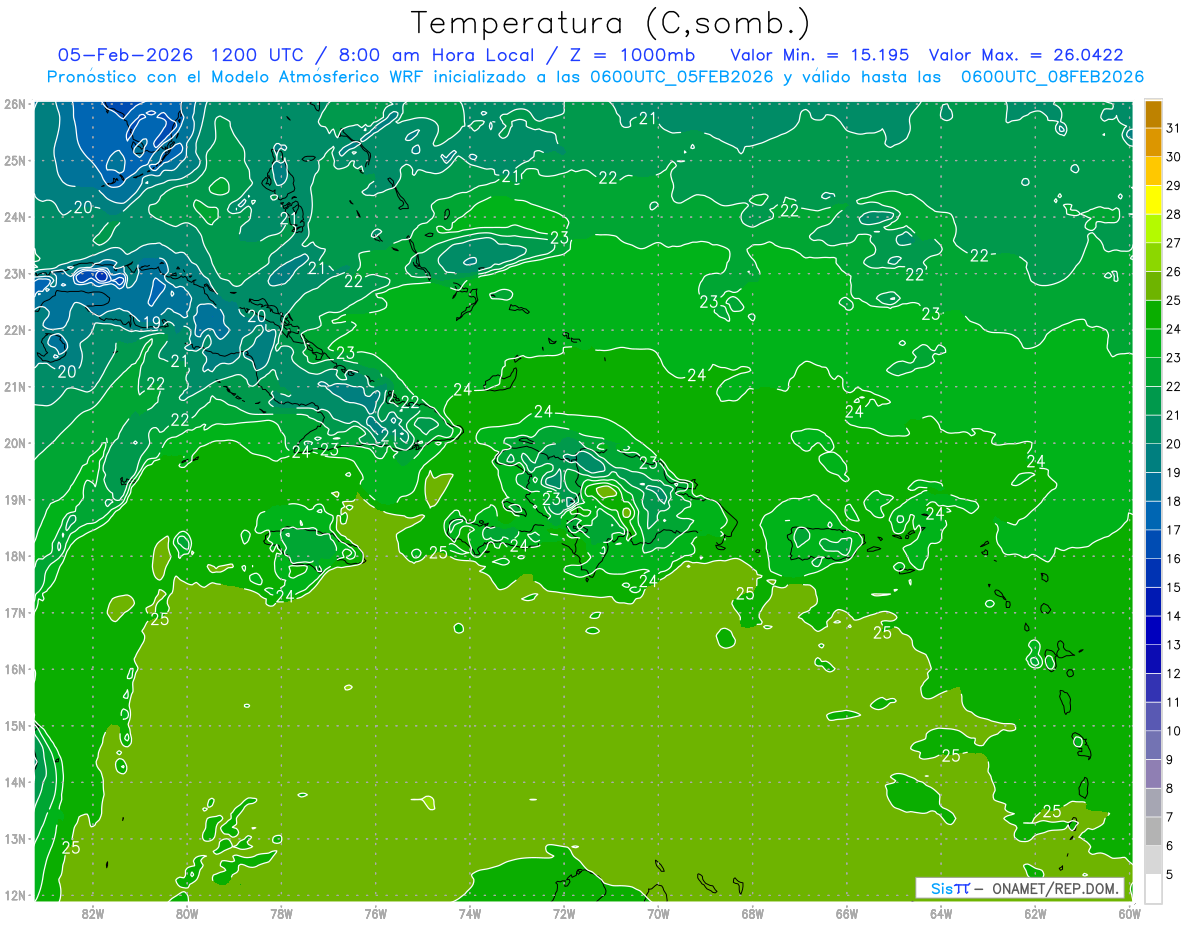Click the '10' value on the color legend
1200x927 pixels.
(x=1172, y=730)
